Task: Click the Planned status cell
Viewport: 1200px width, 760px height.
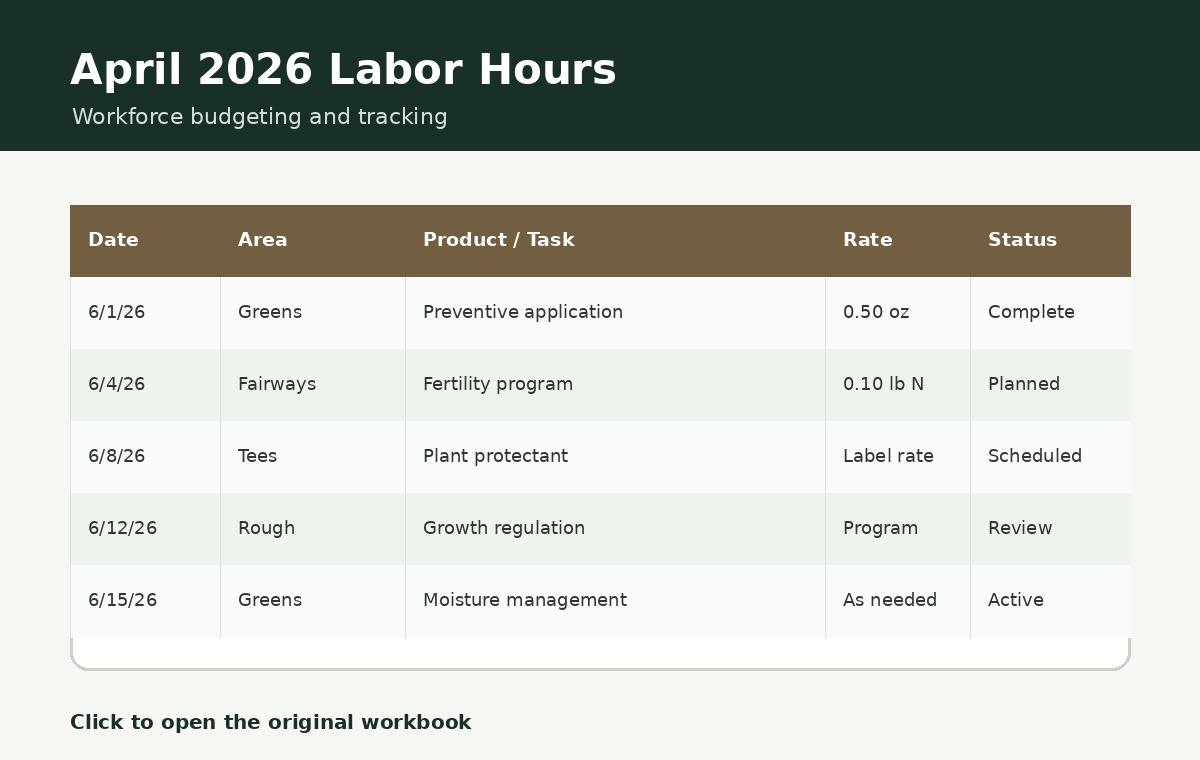Action: point(1050,384)
